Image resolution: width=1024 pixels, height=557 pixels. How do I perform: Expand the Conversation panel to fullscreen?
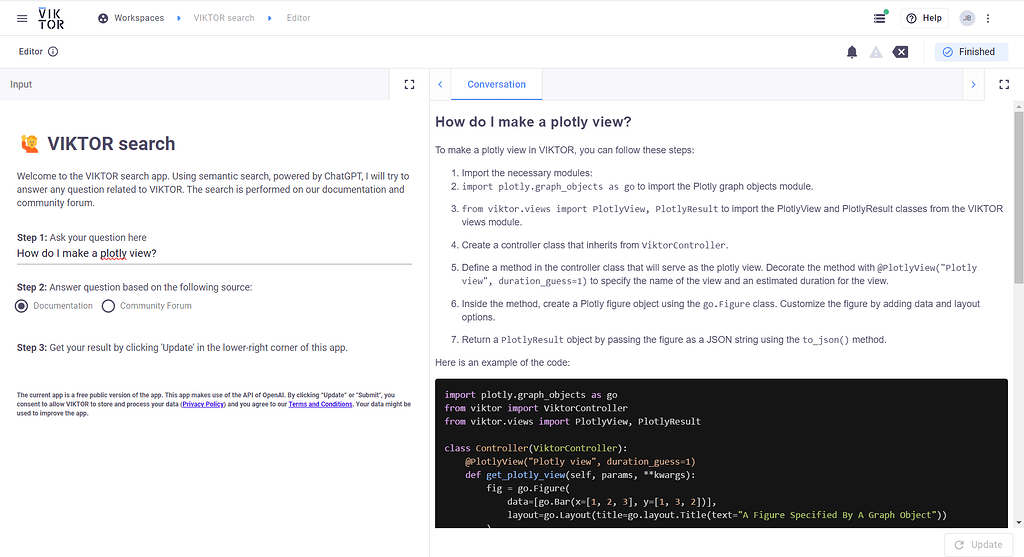point(1004,84)
